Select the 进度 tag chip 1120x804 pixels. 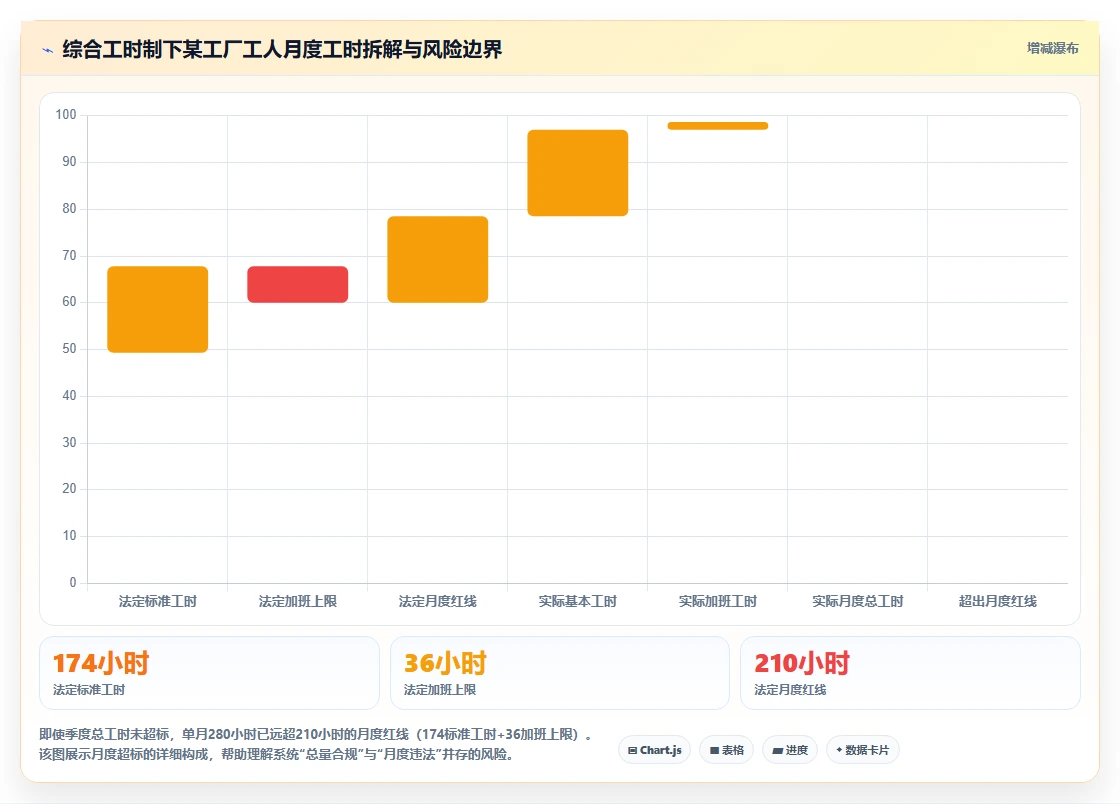coord(790,750)
